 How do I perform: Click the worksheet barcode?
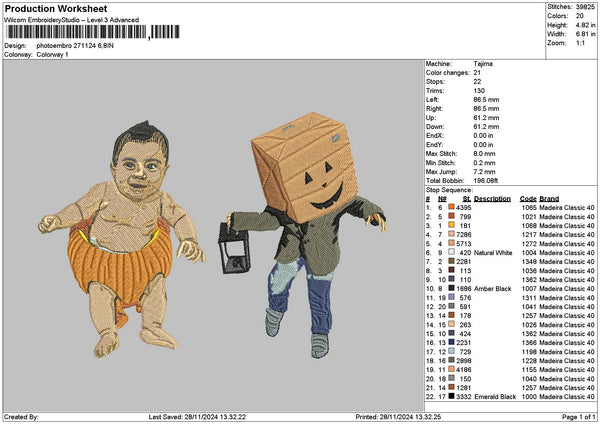[92, 32]
